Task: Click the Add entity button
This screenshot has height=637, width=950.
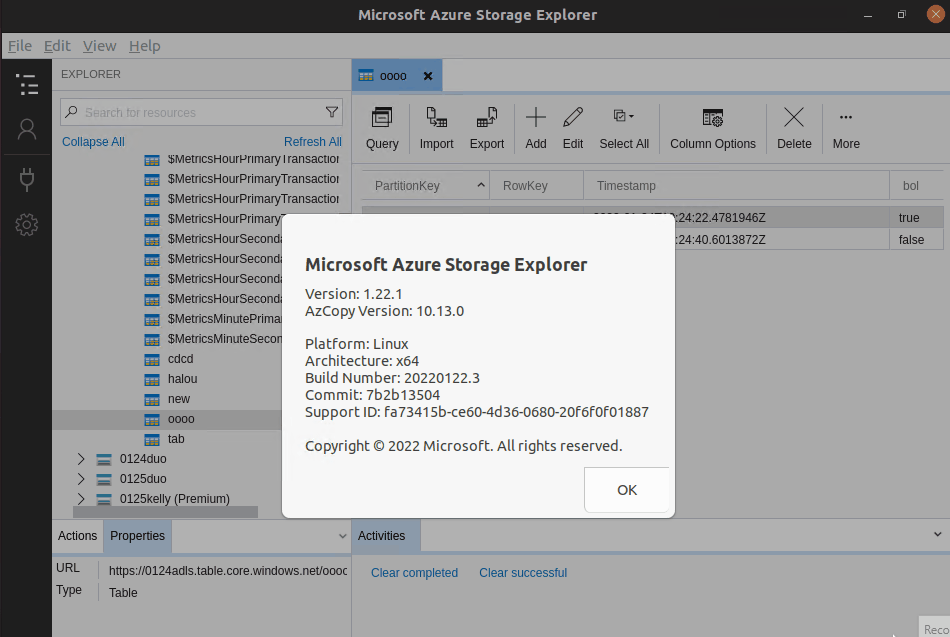Action: [x=536, y=128]
